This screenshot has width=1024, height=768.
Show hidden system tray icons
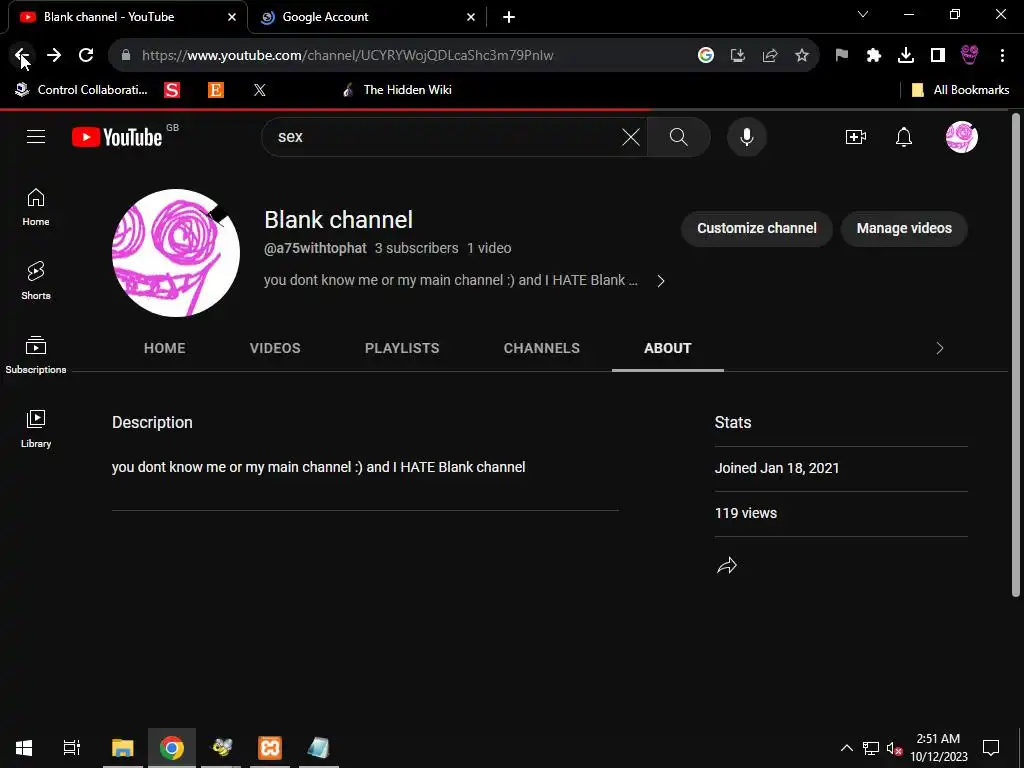846,748
